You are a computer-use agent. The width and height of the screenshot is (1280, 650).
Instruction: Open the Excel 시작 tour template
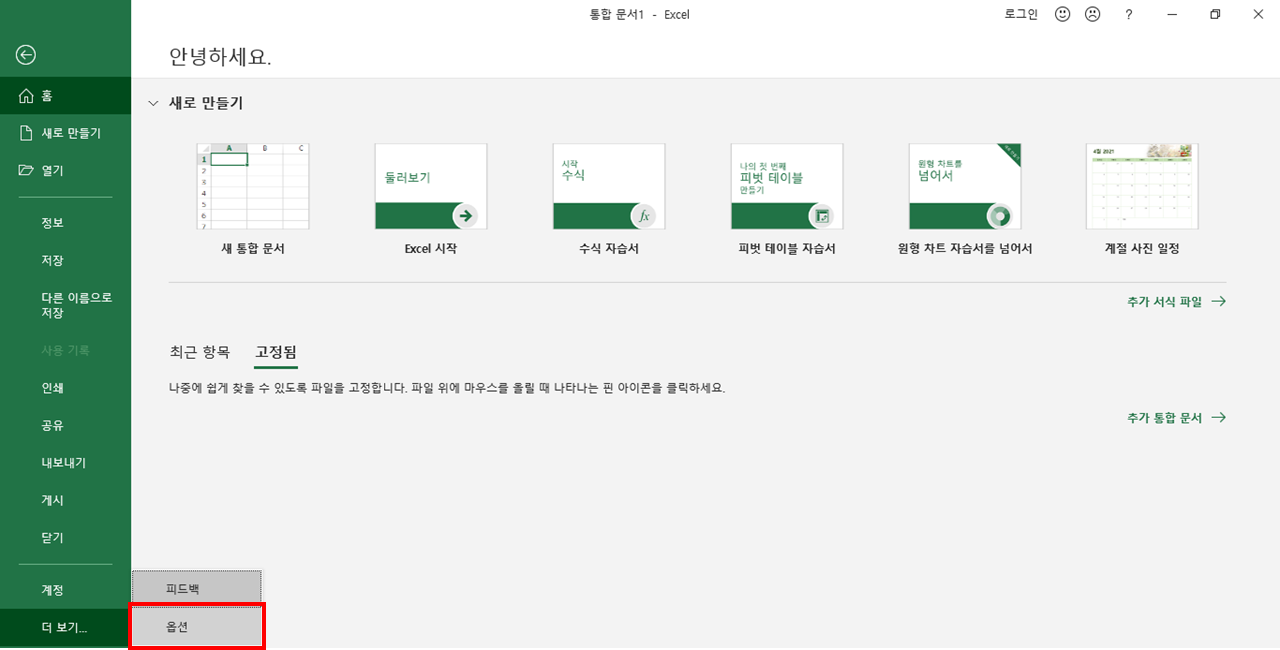(431, 200)
